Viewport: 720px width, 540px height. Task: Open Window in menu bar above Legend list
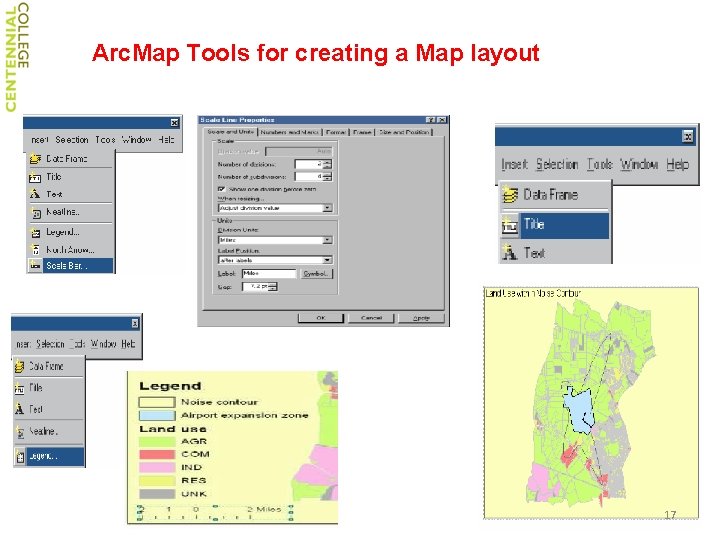point(103,344)
